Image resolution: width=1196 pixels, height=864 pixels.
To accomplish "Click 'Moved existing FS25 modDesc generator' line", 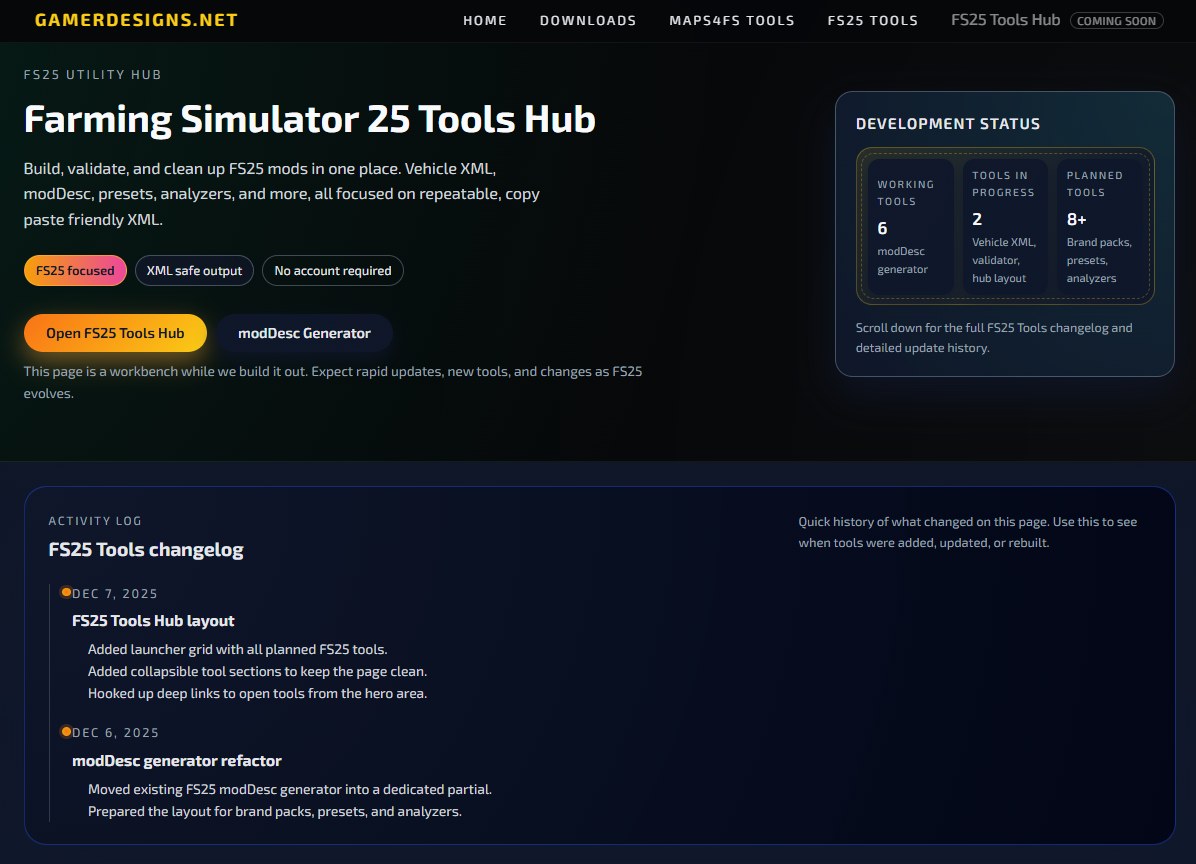I will (290, 790).
